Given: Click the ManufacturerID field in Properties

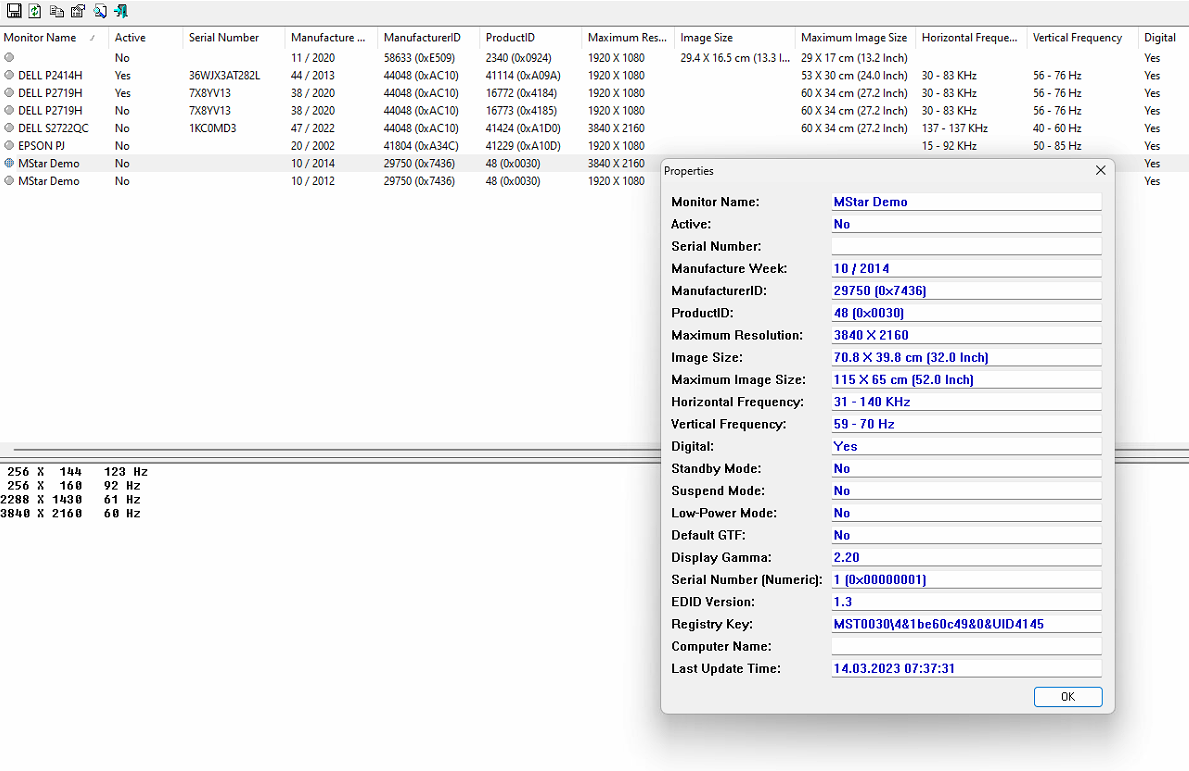Looking at the screenshot, I should 966,290.
